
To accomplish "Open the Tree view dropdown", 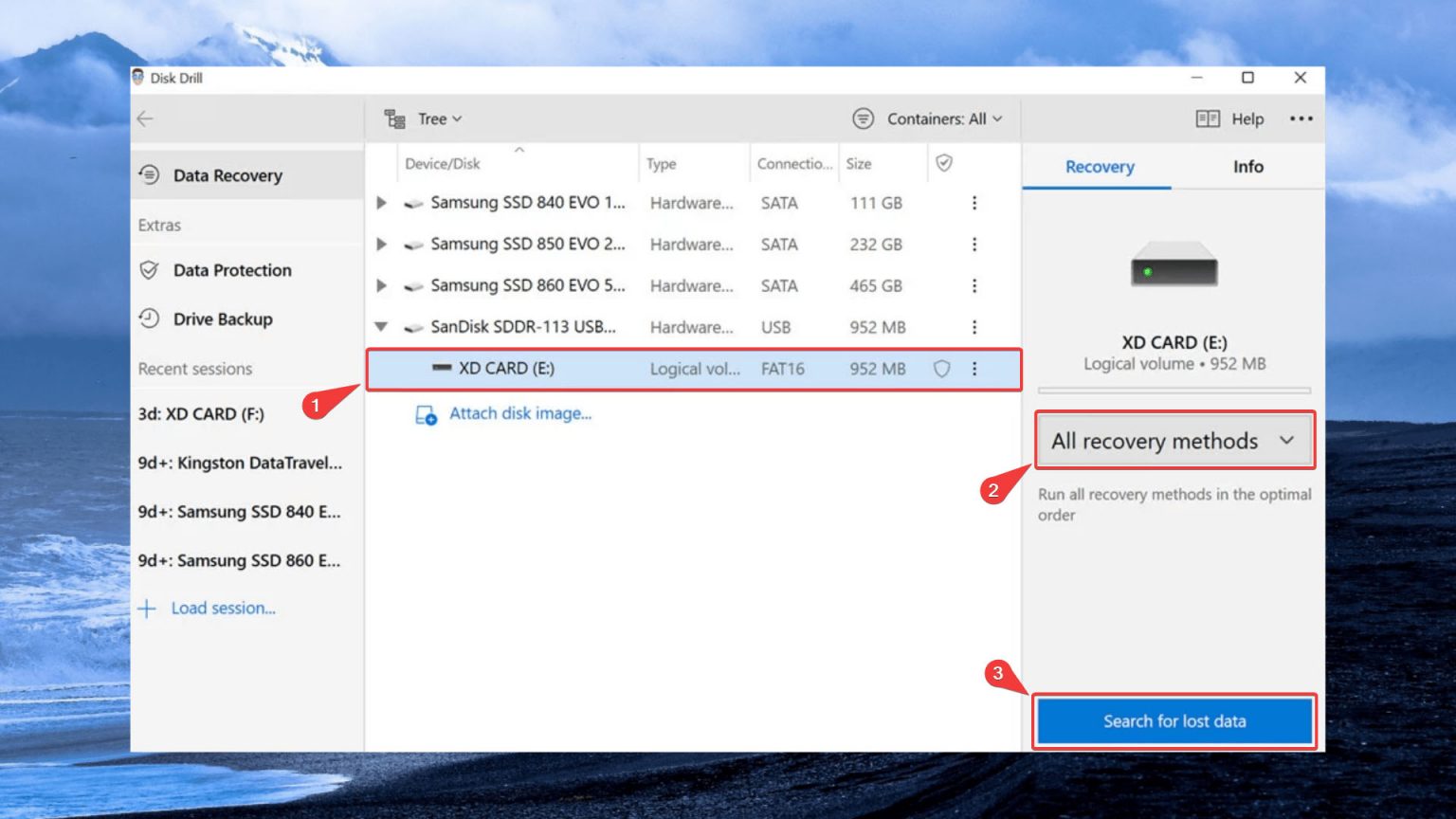I will coord(439,119).
